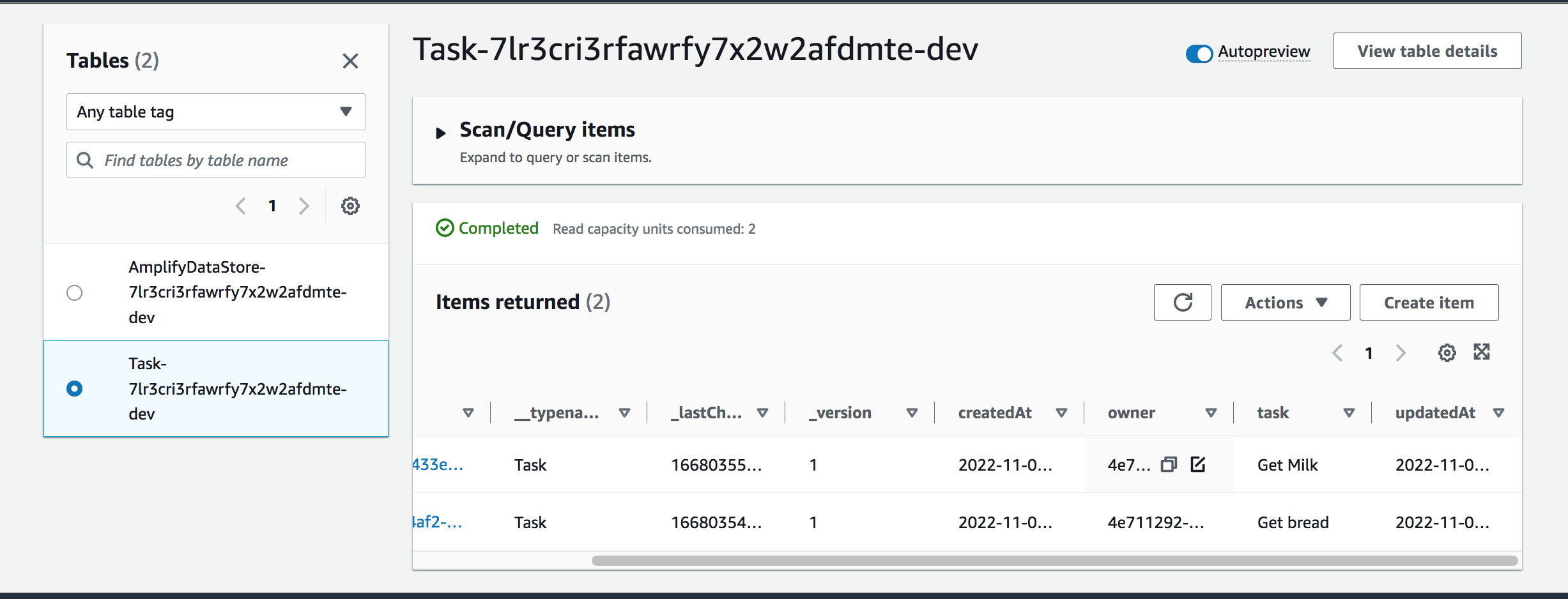Sort by task column
This screenshot has width=1568, height=599.
(x=1349, y=413)
